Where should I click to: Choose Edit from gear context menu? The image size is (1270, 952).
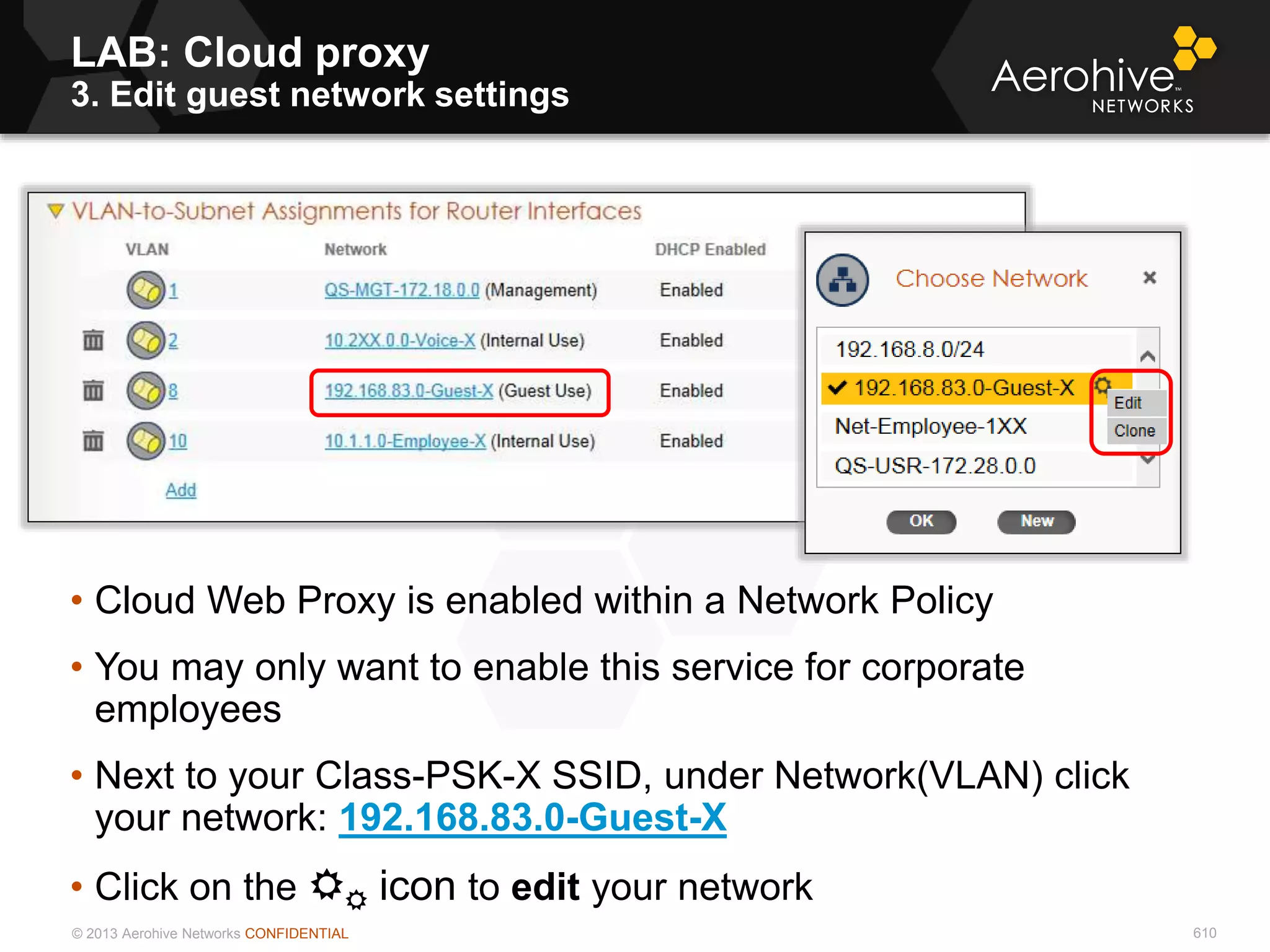click(x=1136, y=403)
